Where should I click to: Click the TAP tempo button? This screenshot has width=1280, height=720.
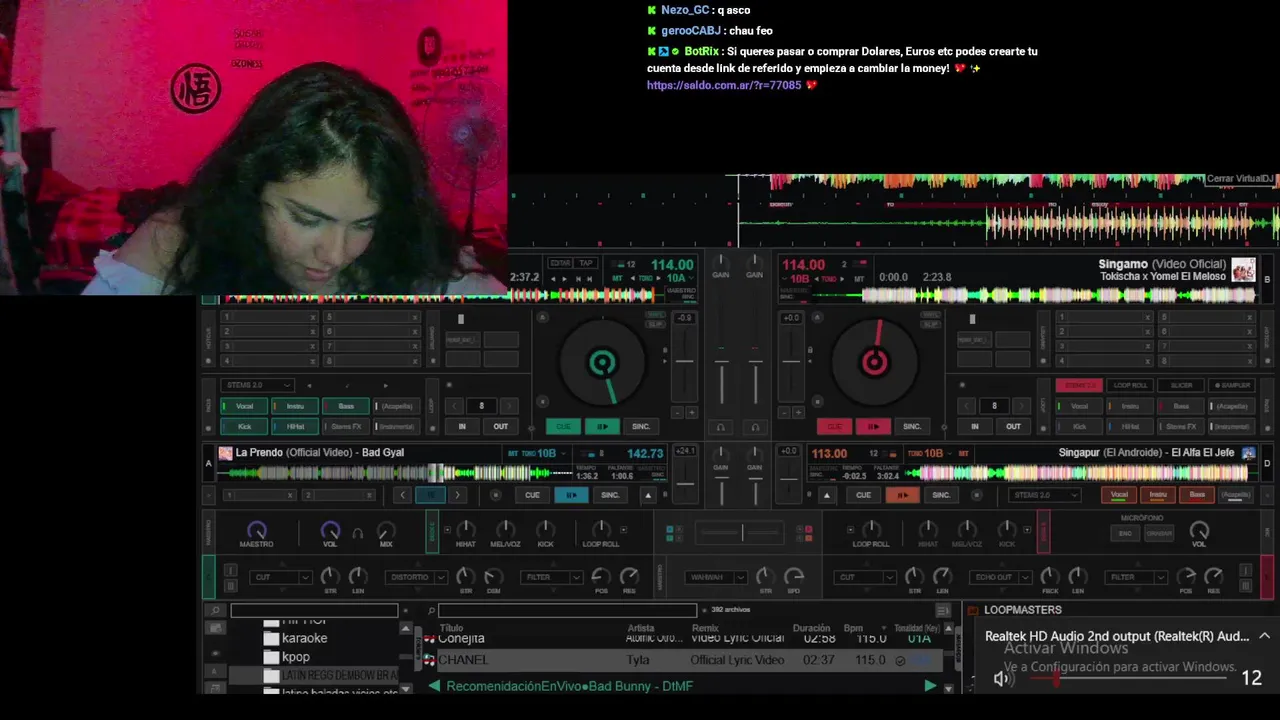[x=587, y=263]
